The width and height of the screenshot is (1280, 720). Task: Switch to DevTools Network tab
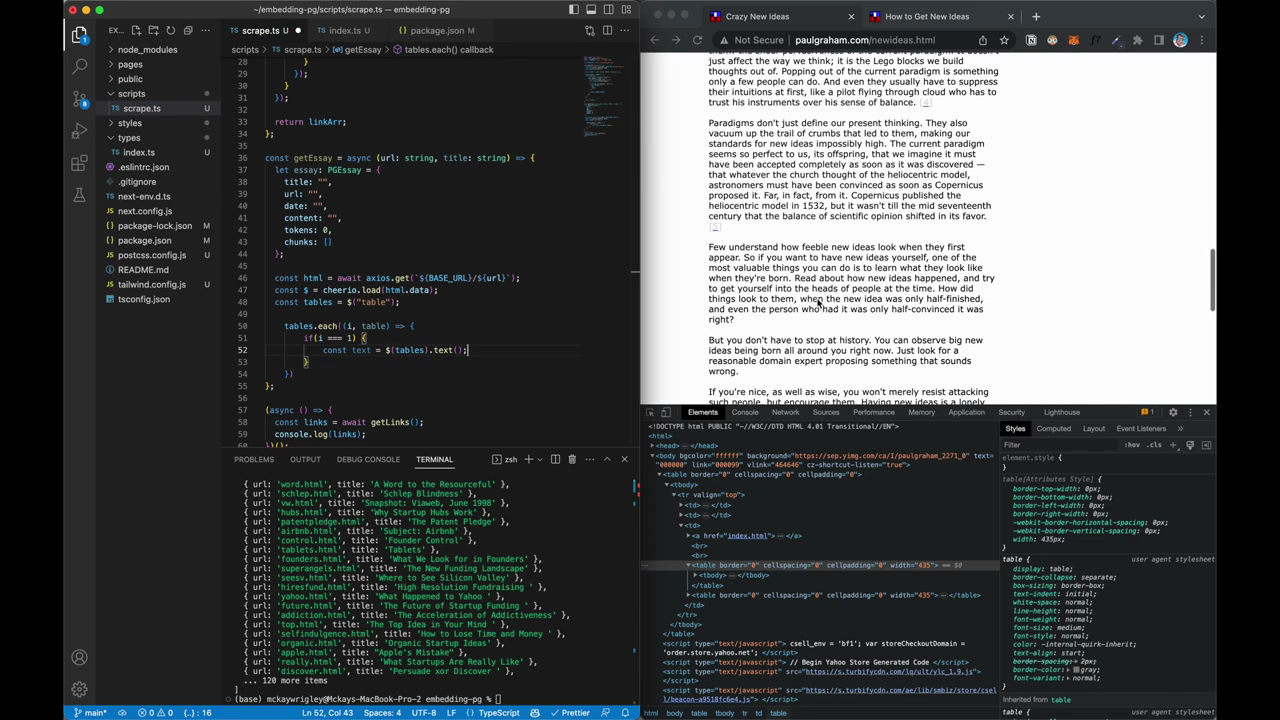point(785,412)
